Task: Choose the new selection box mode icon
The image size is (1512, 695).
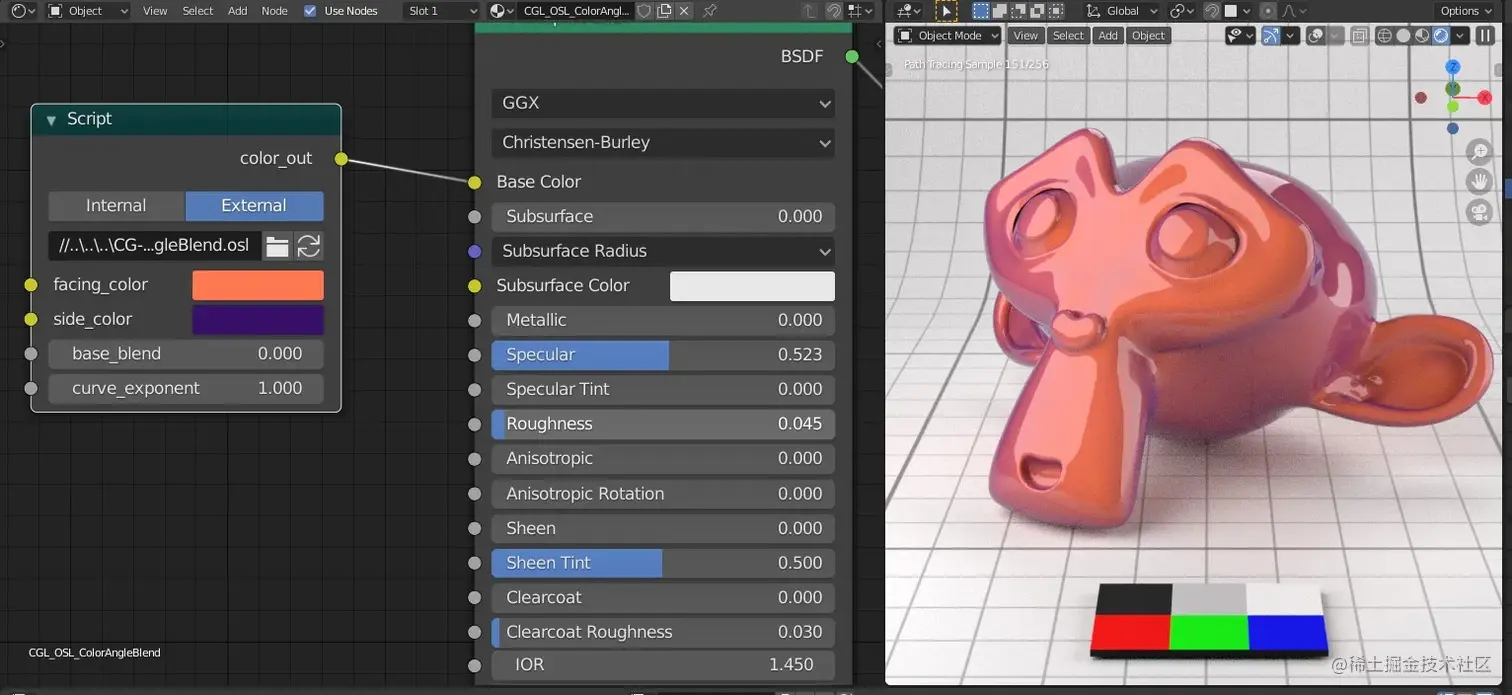Action: tap(980, 11)
